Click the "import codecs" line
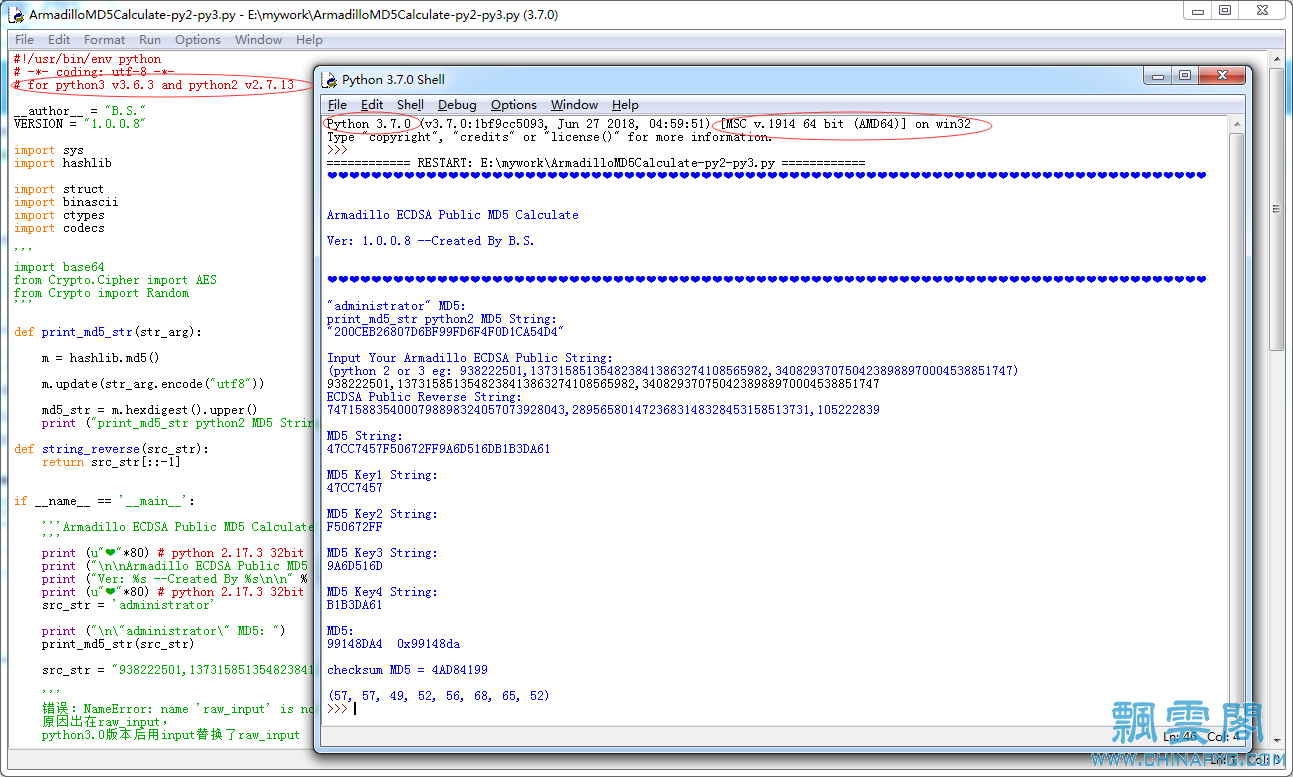Image resolution: width=1293 pixels, height=777 pixels. pyautogui.click(x=58, y=228)
